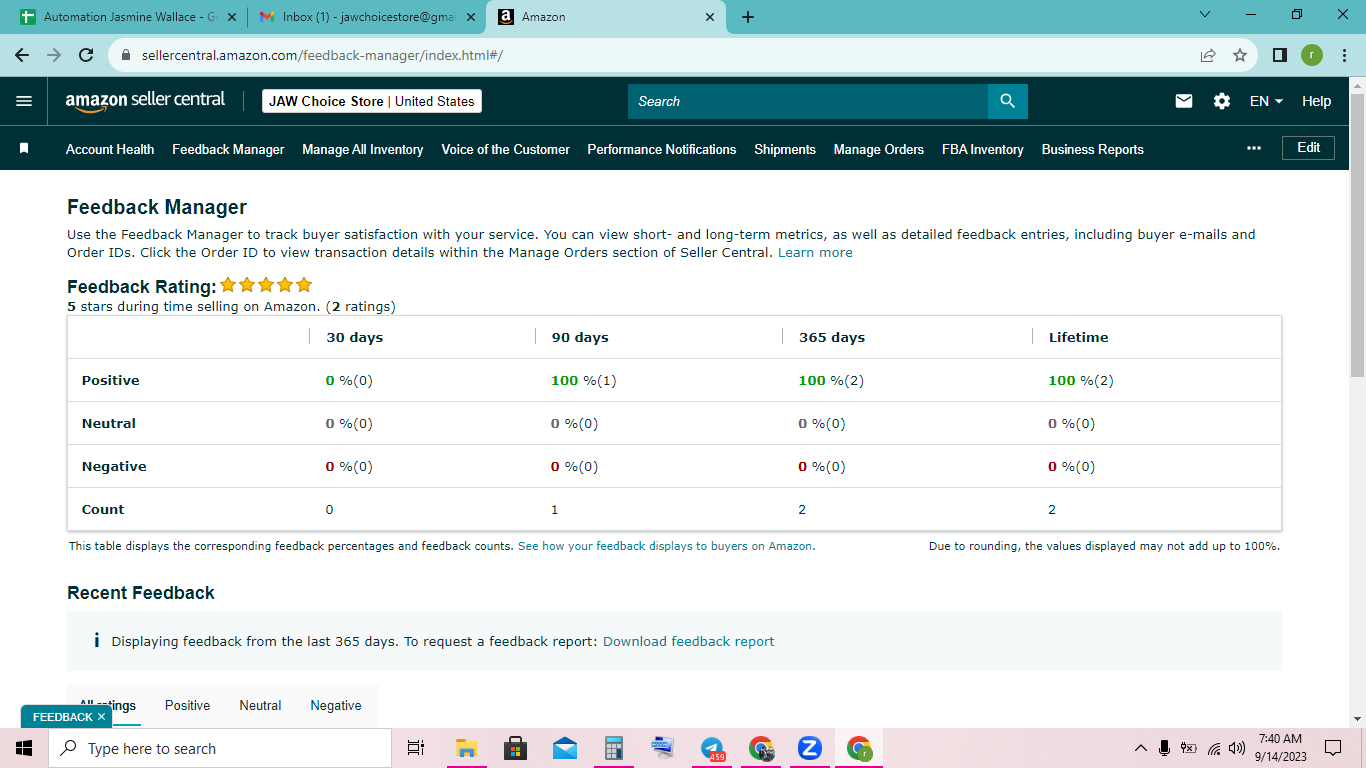Click the bookmark flag icon
Viewport: 1366px width, 768px height.
click(x=24, y=148)
